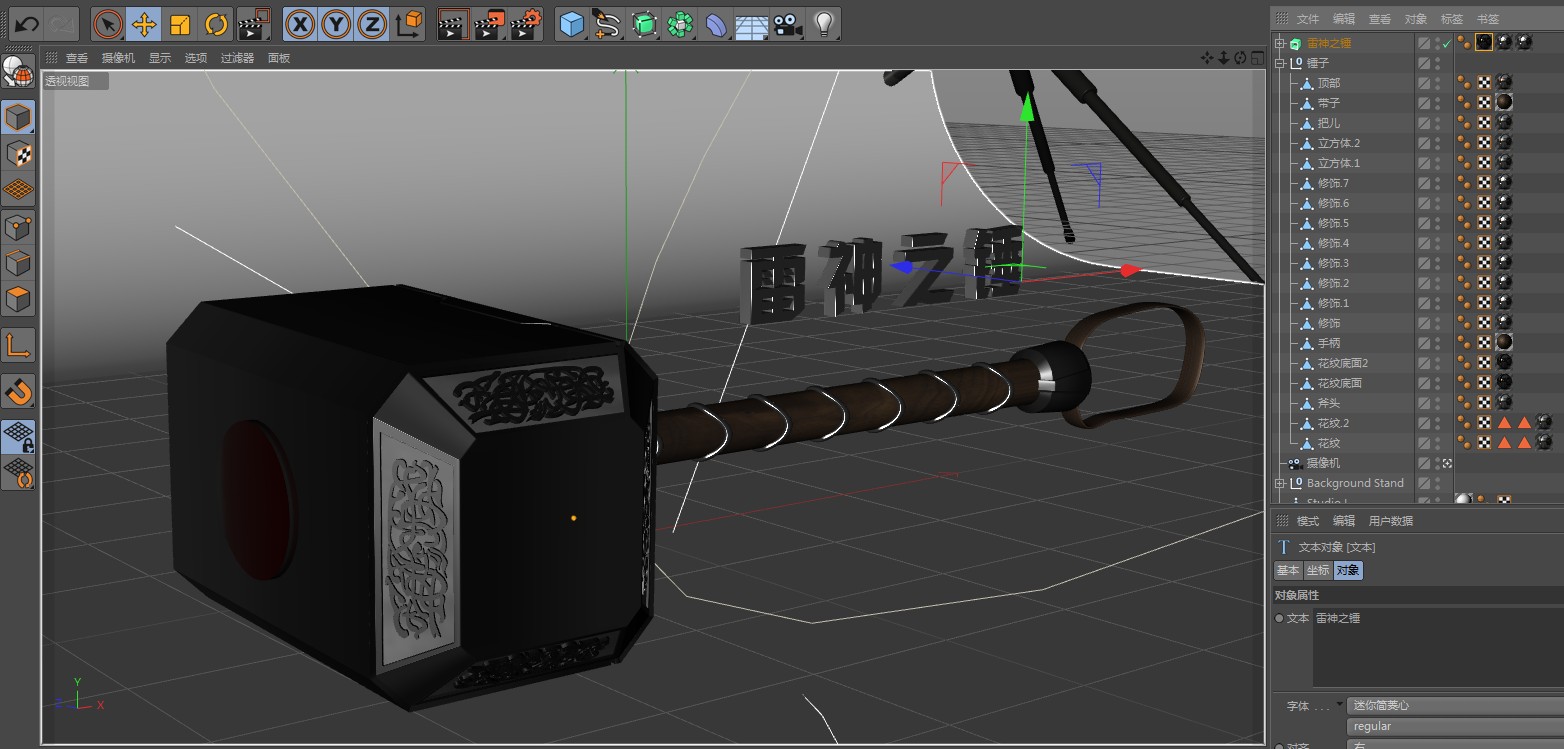
Task: Select the Workplane mode orange grid icon
Action: [x=18, y=189]
